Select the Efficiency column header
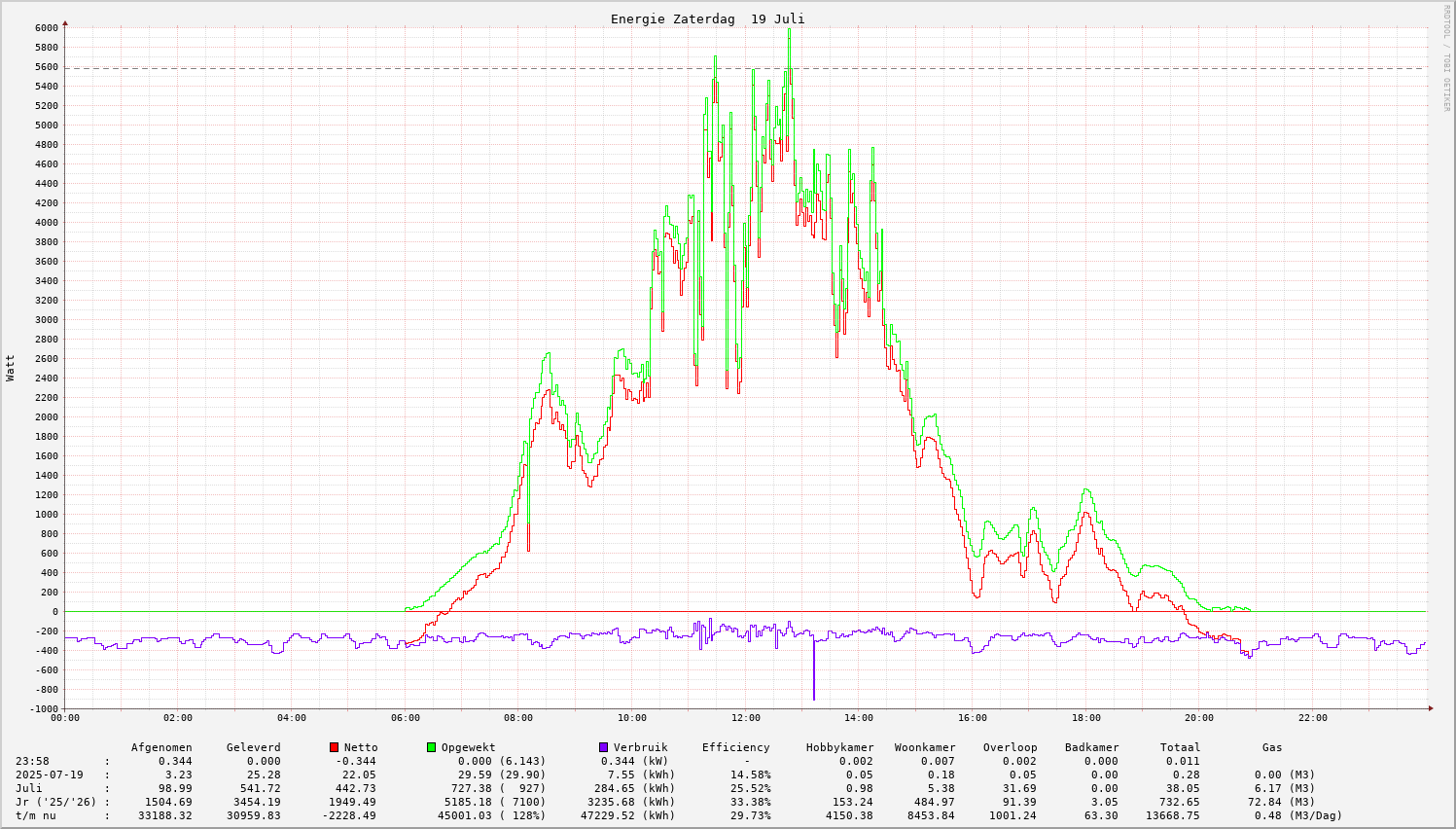Viewport: 1456px width, 829px height. pos(735,748)
